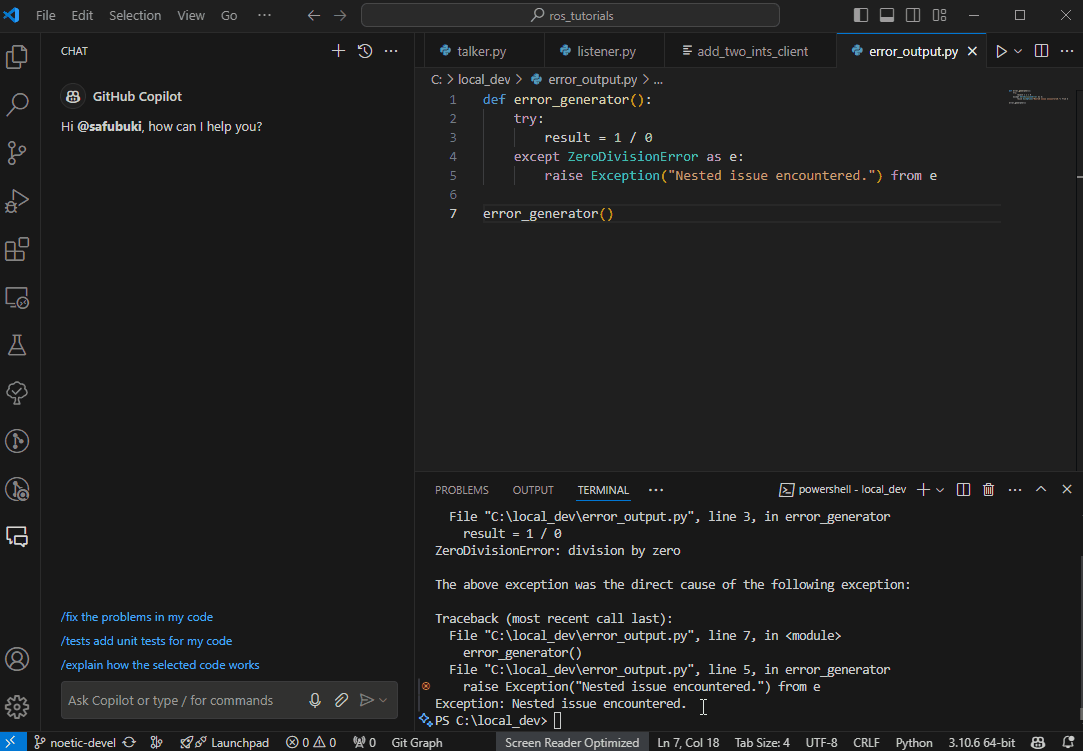Toggle secondary side bar layout button

[x=912, y=15]
